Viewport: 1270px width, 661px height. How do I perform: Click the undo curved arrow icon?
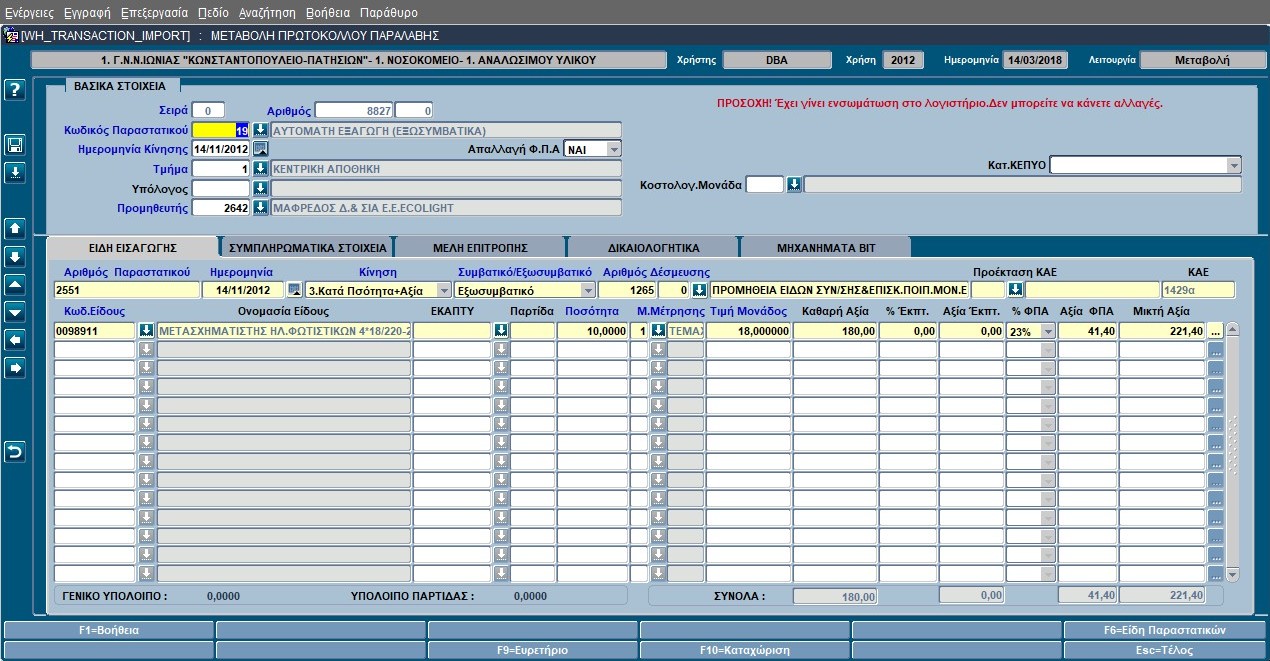[14, 452]
